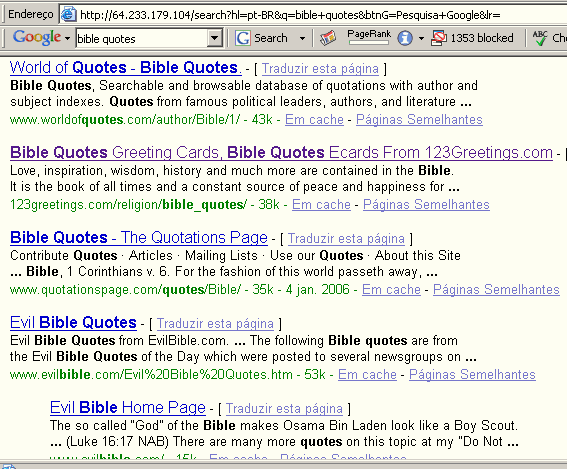Click the Google Search G icon
This screenshot has height=469, width=567.
[x=243, y=38]
